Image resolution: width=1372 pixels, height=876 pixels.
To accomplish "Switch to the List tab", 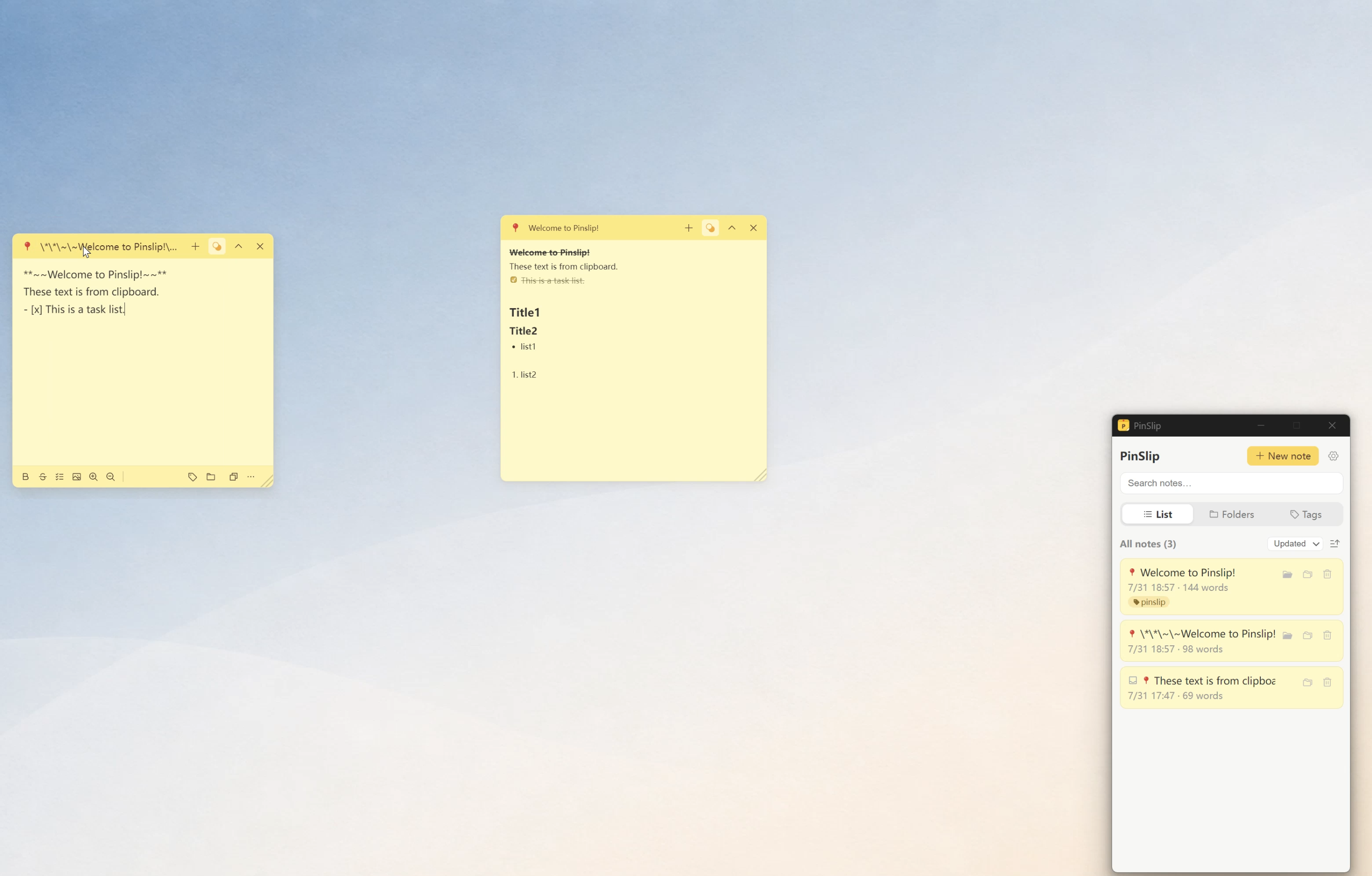I will (1157, 514).
